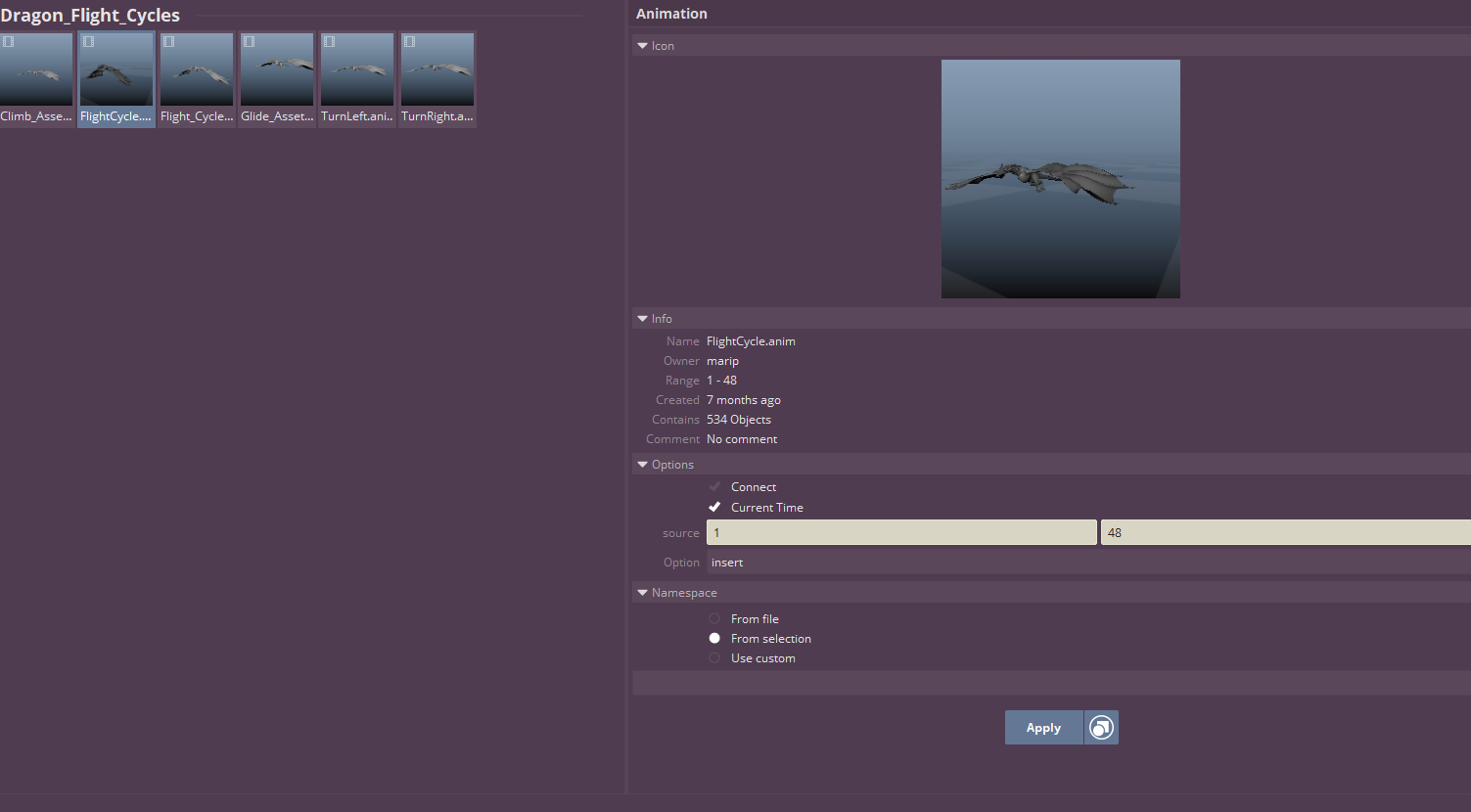Image resolution: width=1471 pixels, height=812 pixels.
Task: Select From selection namespace radio
Action: pyautogui.click(x=714, y=638)
